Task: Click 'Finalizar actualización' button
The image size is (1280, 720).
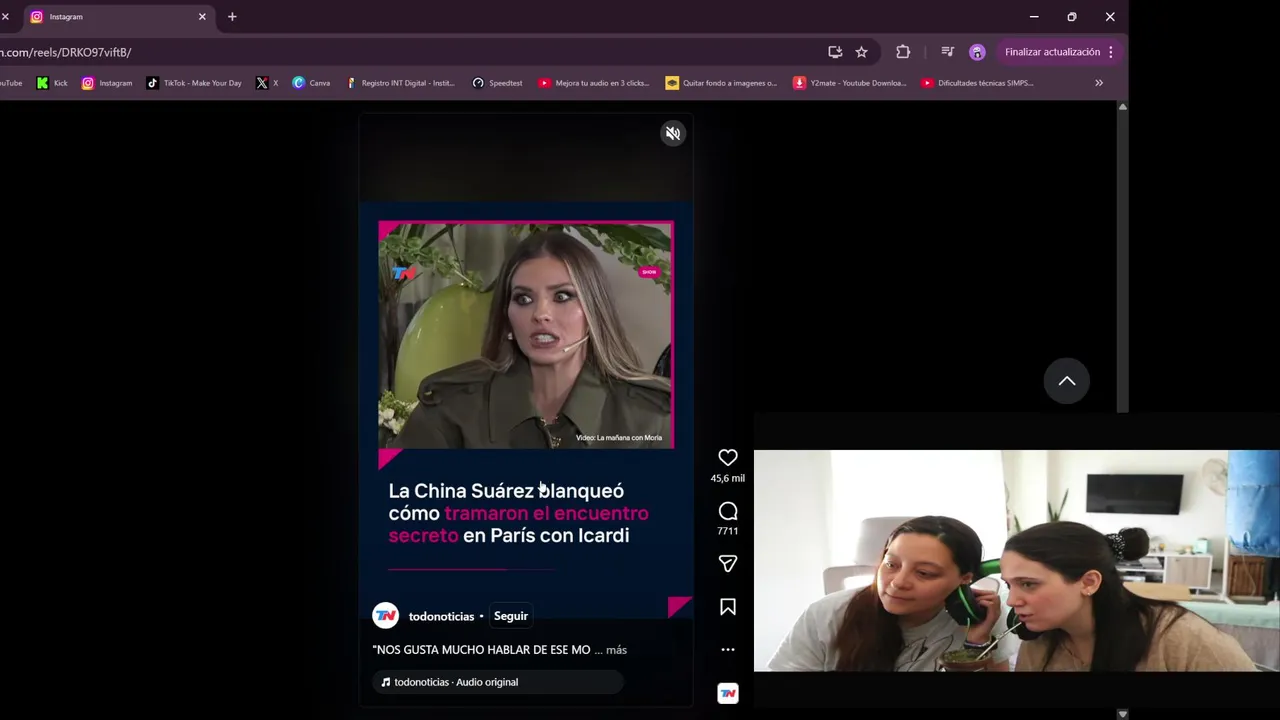Action: [1052, 52]
